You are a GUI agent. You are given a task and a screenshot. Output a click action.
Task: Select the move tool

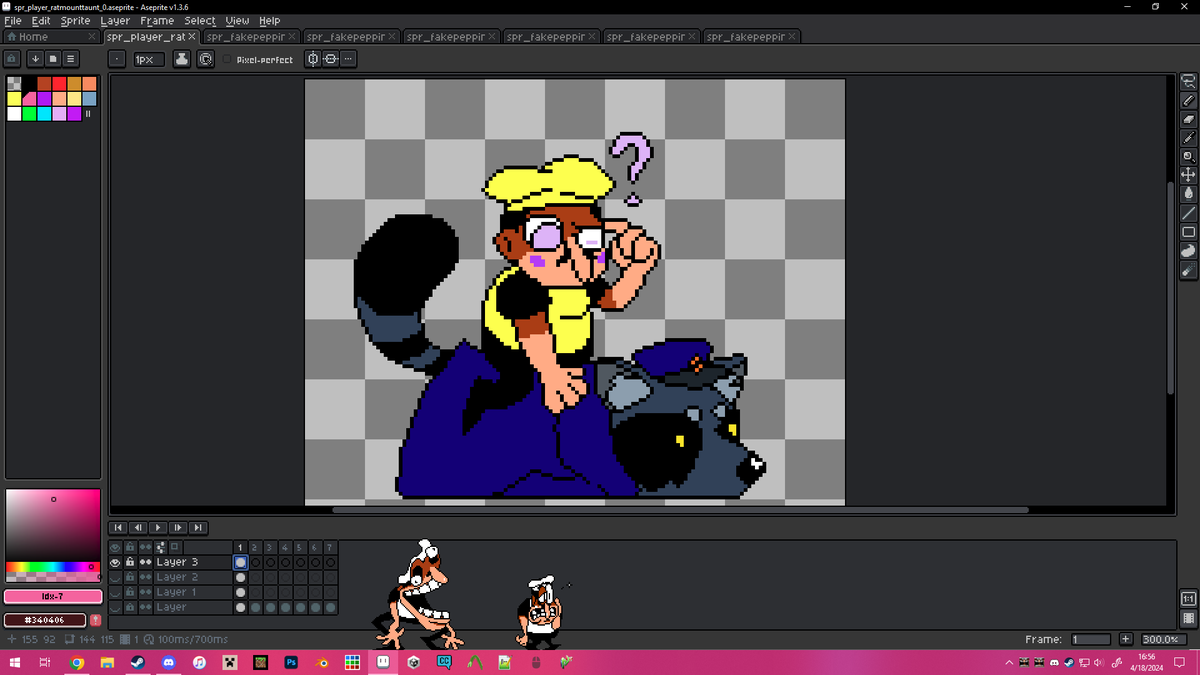[x=1188, y=176]
